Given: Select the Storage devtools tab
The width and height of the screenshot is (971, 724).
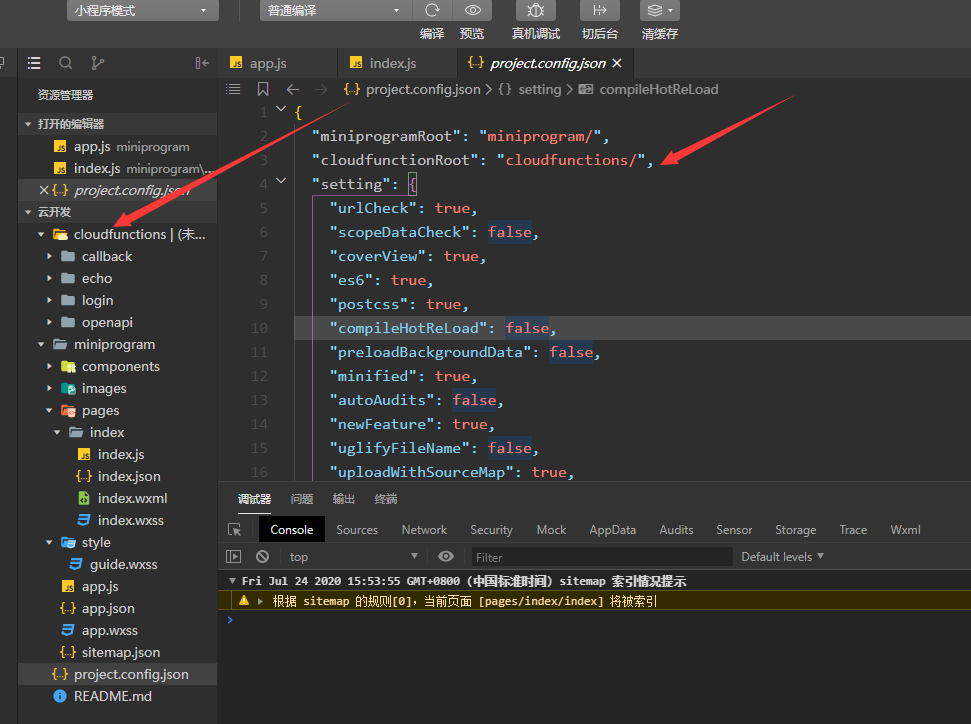Looking at the screenshot, I should [795, 530].
